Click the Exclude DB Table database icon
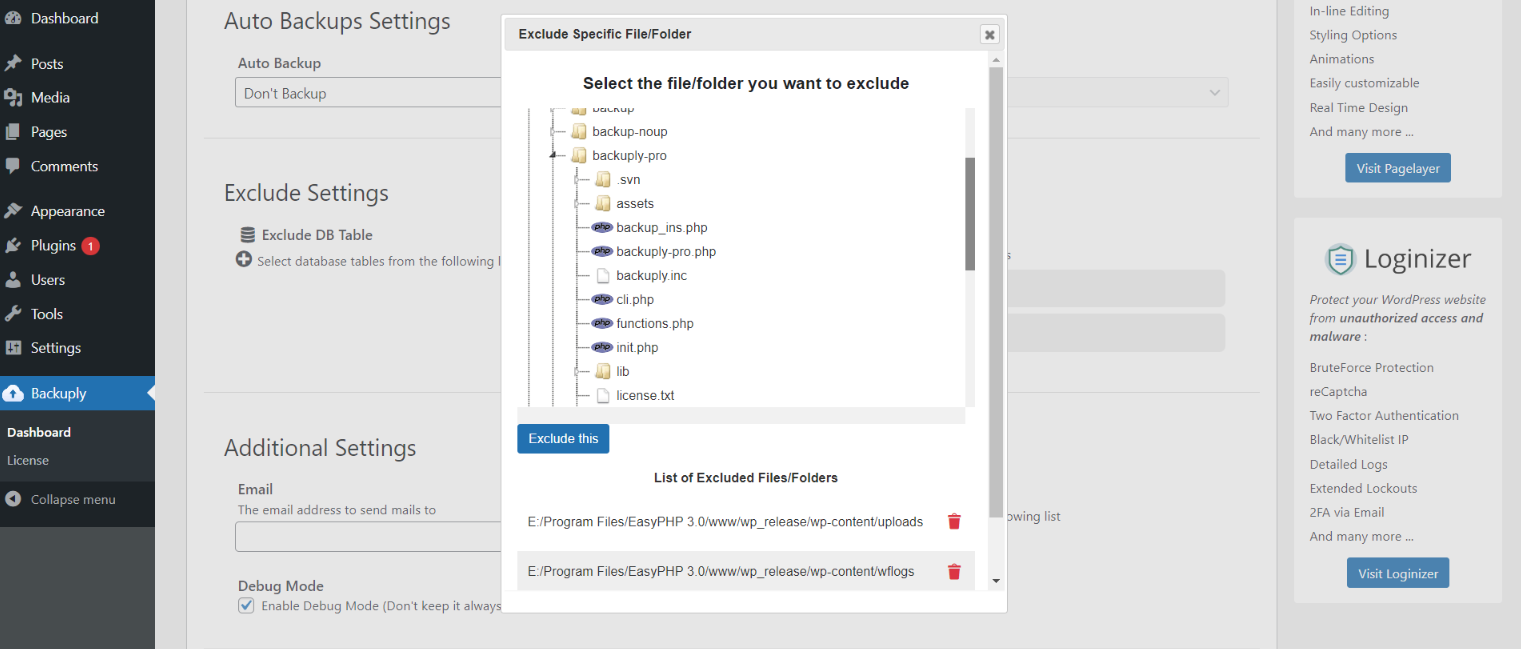The height and width of the screenshot is (649, 1521). pyautogui.click(x=247, y=234)
